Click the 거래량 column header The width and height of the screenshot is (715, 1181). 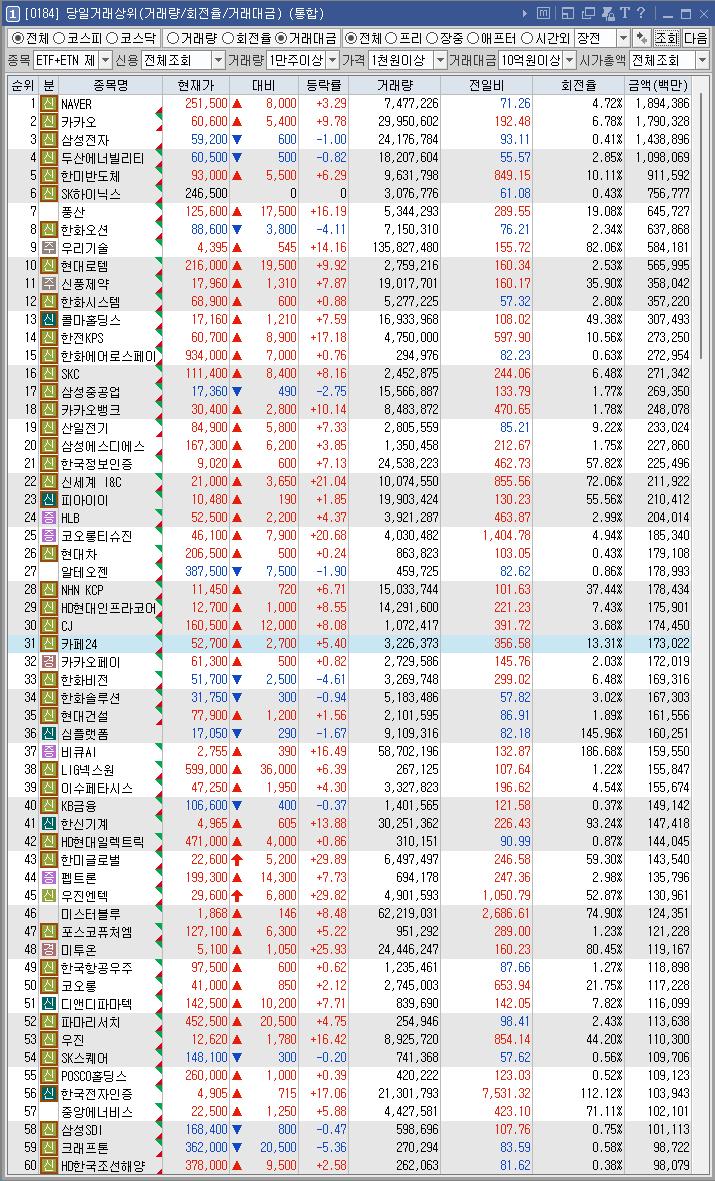tap(396, 86)
